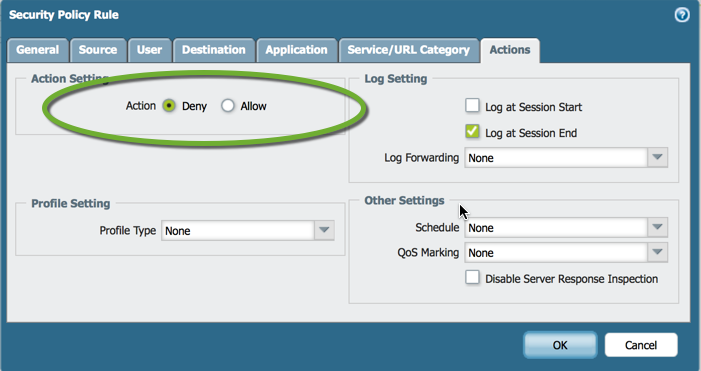Confirm with the OK button
This screenshot has height=371, width=701.
tap(560, 345)
